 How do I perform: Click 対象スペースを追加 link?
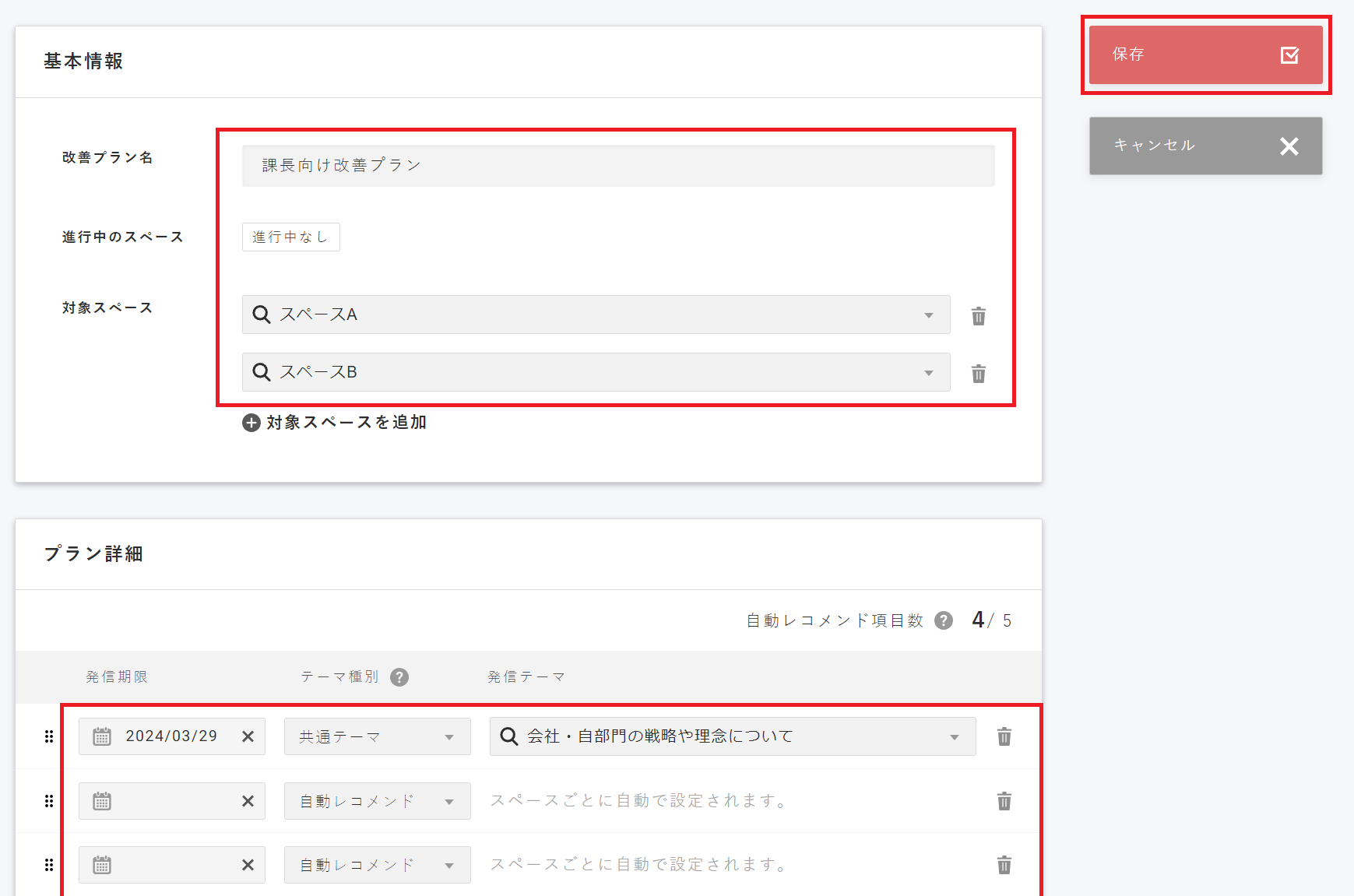click(335, 422)
